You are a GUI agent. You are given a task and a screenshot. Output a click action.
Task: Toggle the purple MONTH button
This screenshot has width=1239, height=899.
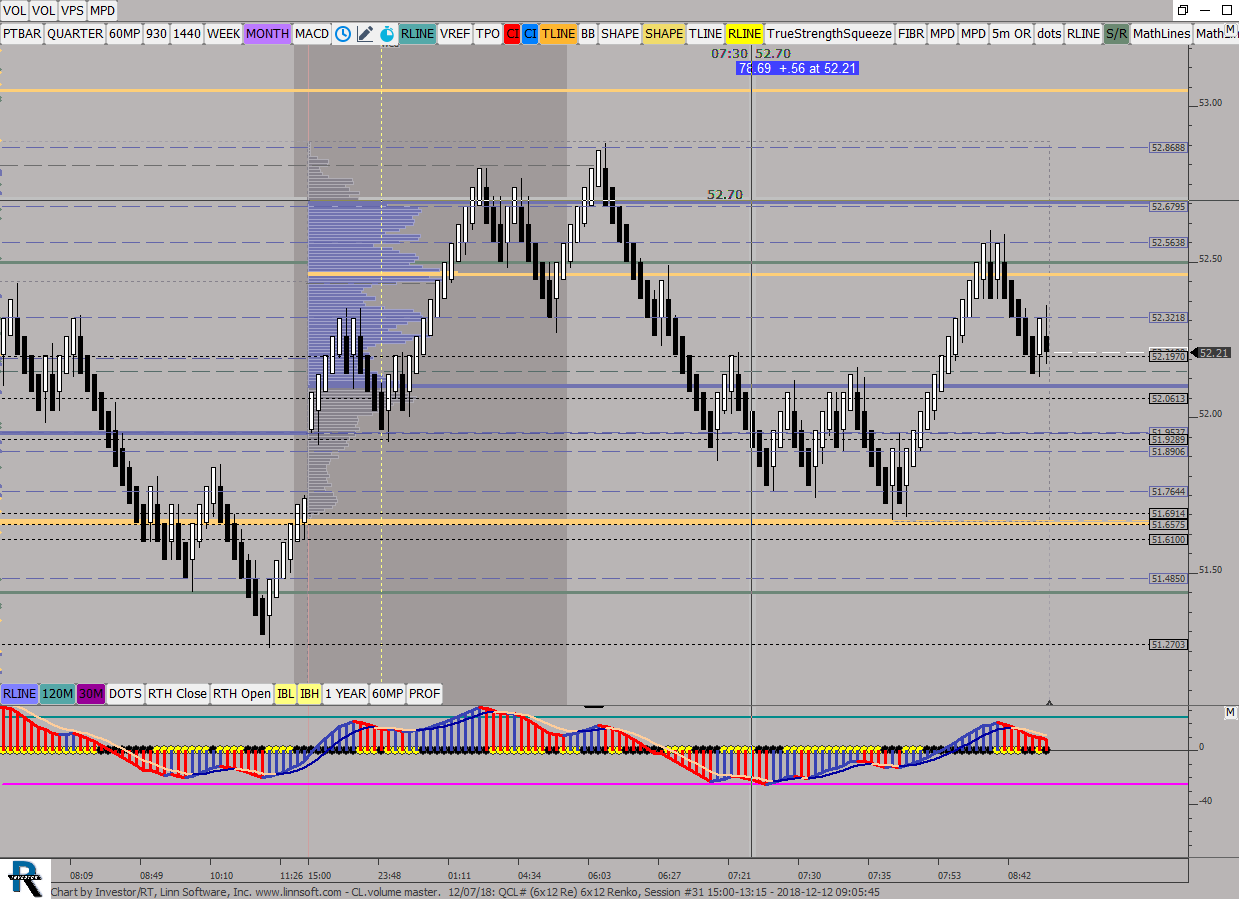pyautogui.click(x=268, y=34)
